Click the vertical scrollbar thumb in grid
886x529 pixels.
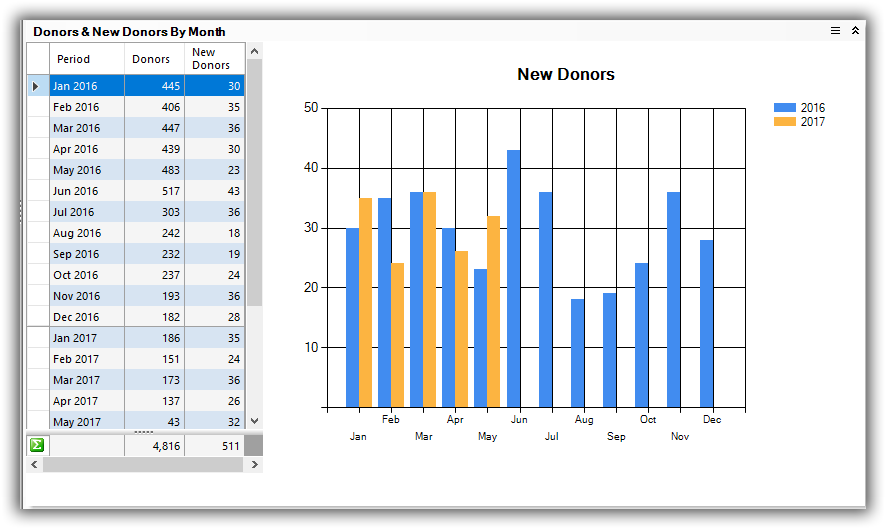coord(254,180)
